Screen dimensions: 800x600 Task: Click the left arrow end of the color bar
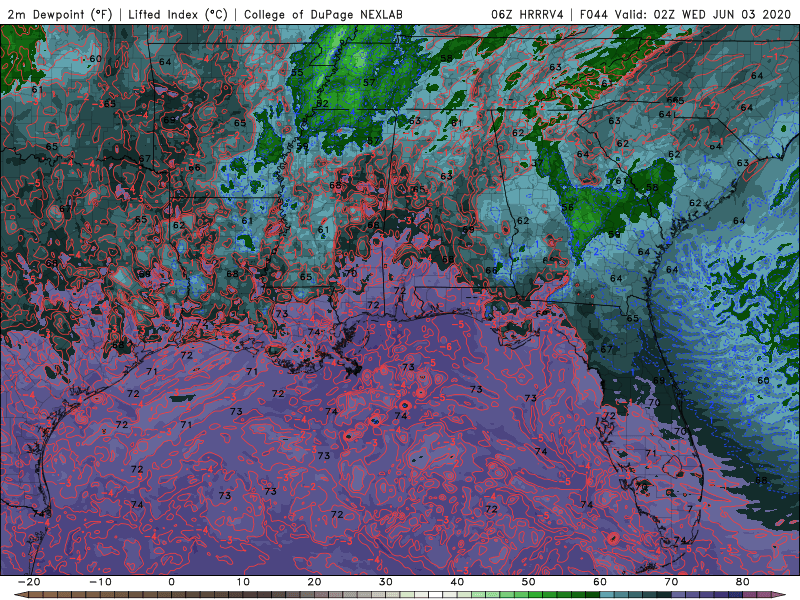[19, 595]
